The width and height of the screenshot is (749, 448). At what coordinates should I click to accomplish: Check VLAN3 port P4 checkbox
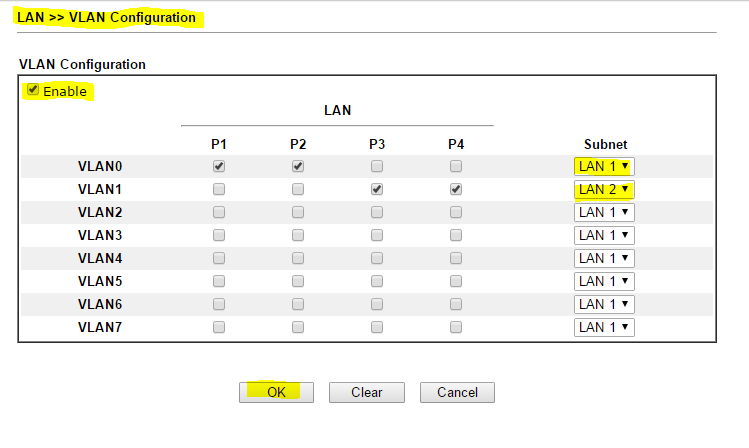[456, 235]
